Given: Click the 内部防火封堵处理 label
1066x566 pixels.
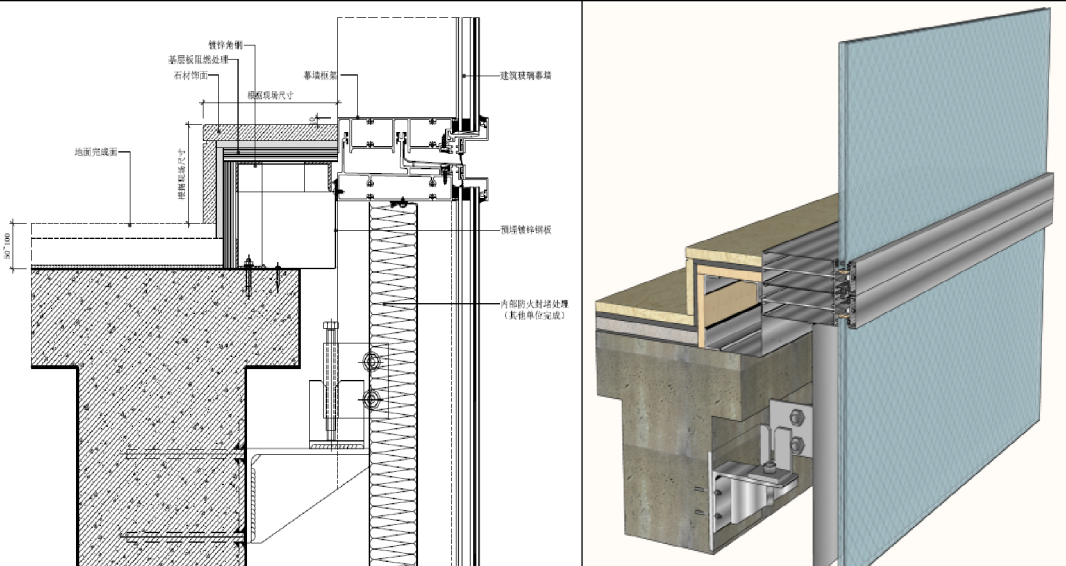Looking at the screenshot, I should (534, 304).
